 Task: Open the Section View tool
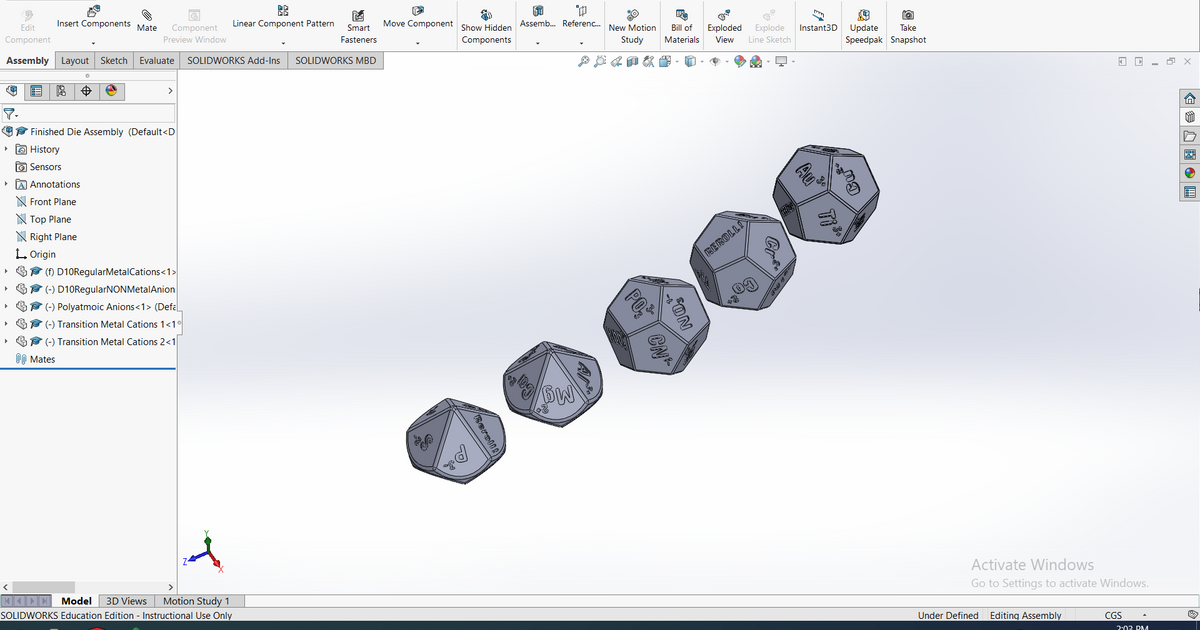(633, 61)
